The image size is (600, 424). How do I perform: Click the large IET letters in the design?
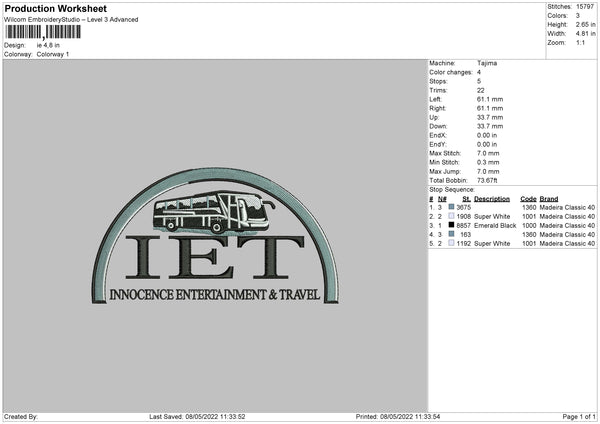(x=215, y=257)
